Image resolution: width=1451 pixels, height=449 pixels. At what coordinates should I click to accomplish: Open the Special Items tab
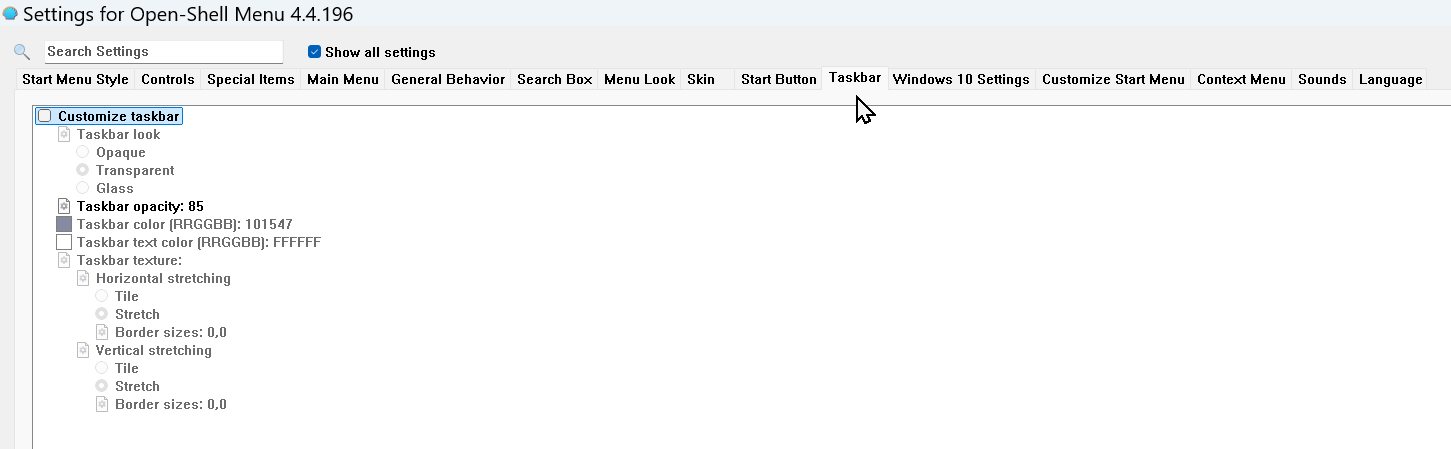[251, 79]
